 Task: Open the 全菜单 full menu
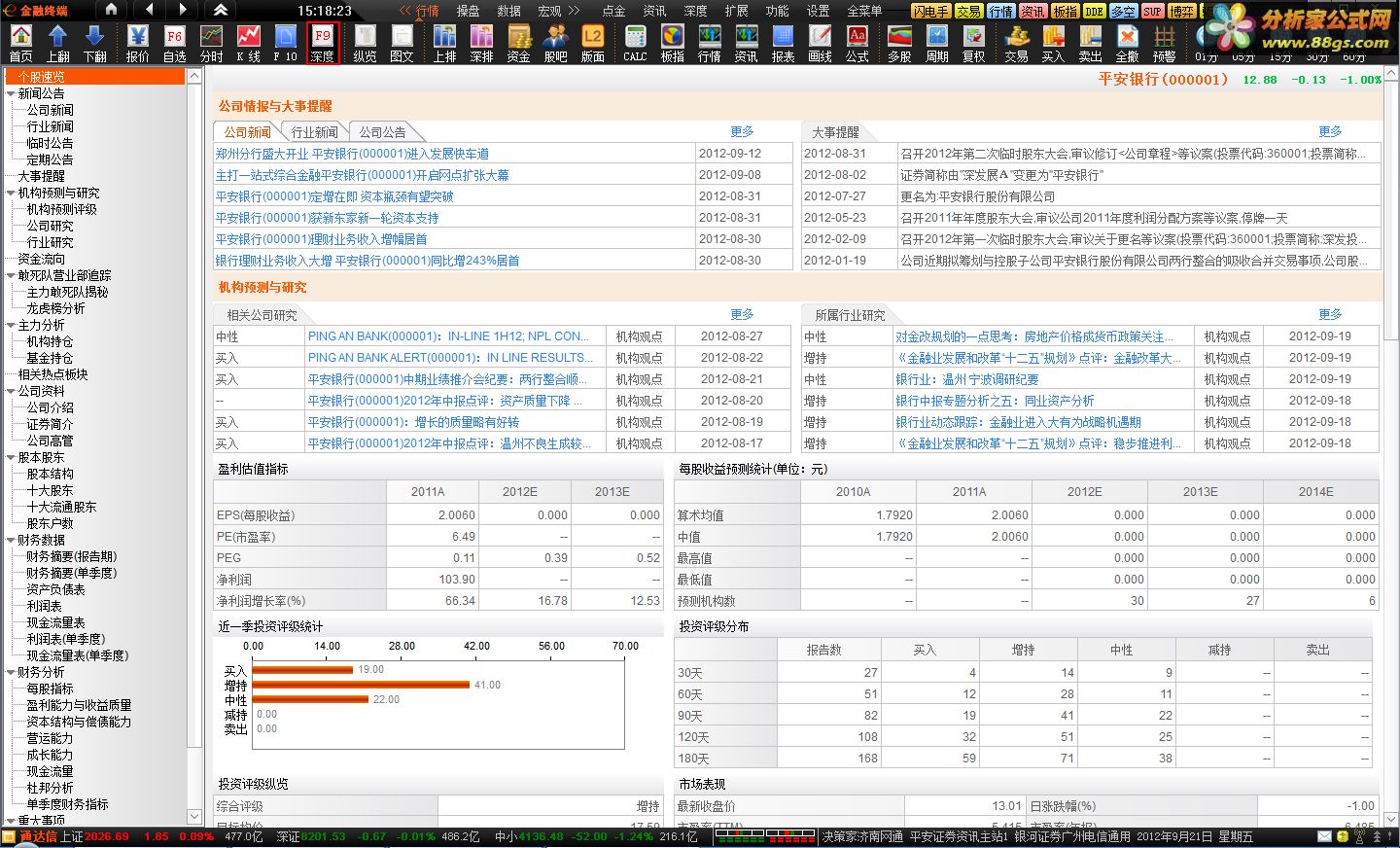[864, 11]
